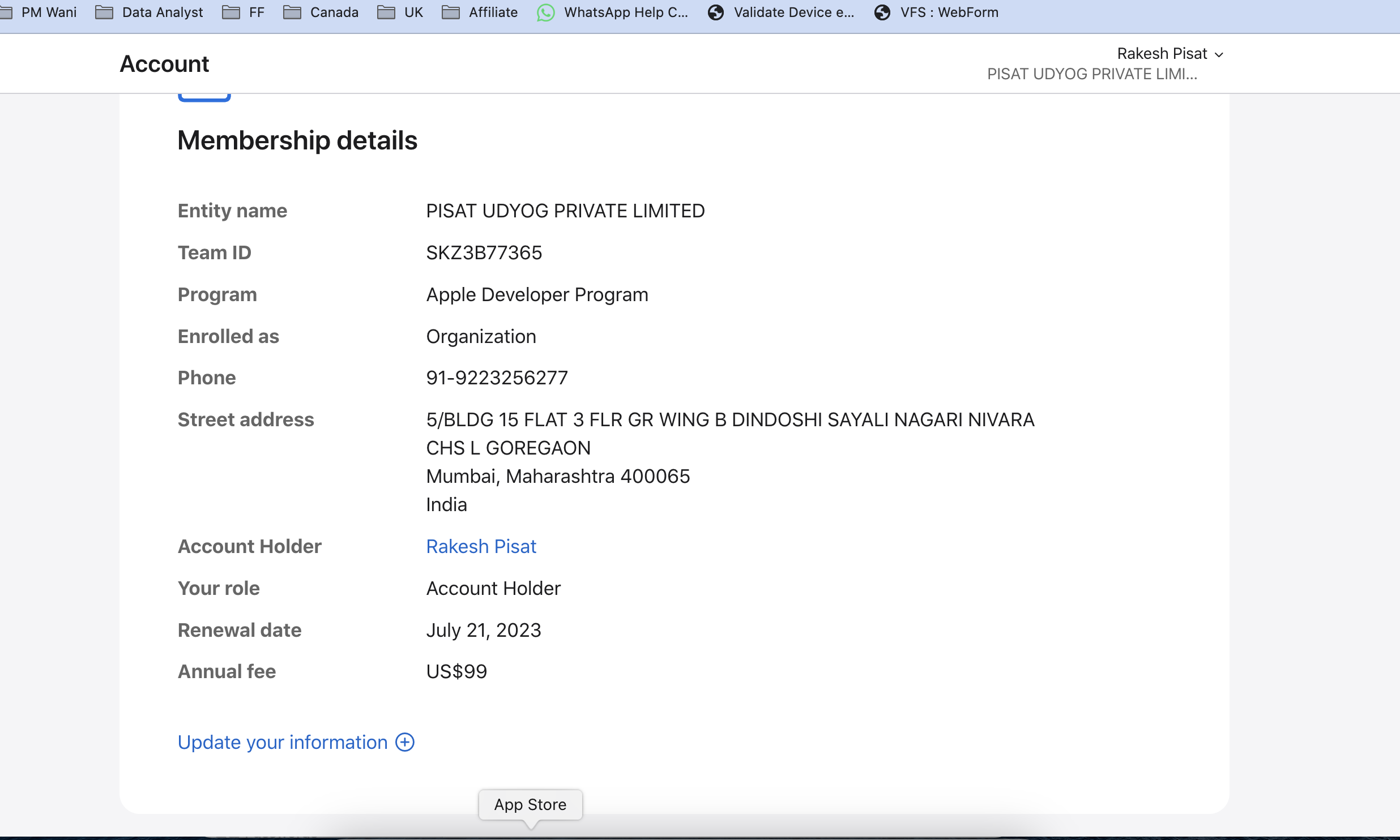The width and height of the screenshot is (1400, 840).
Task: Click the entity name PISAT UDYOG PRIVATE LIMITED
Action: (x=565, y=211)
